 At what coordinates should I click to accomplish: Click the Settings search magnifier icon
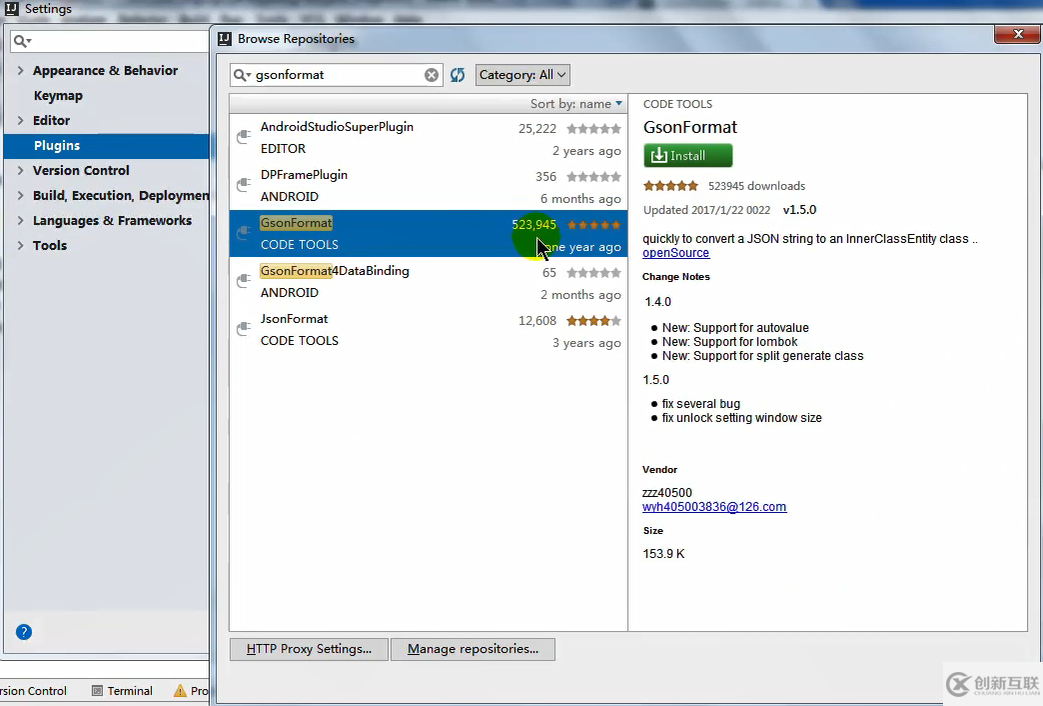tap(22, 41)
